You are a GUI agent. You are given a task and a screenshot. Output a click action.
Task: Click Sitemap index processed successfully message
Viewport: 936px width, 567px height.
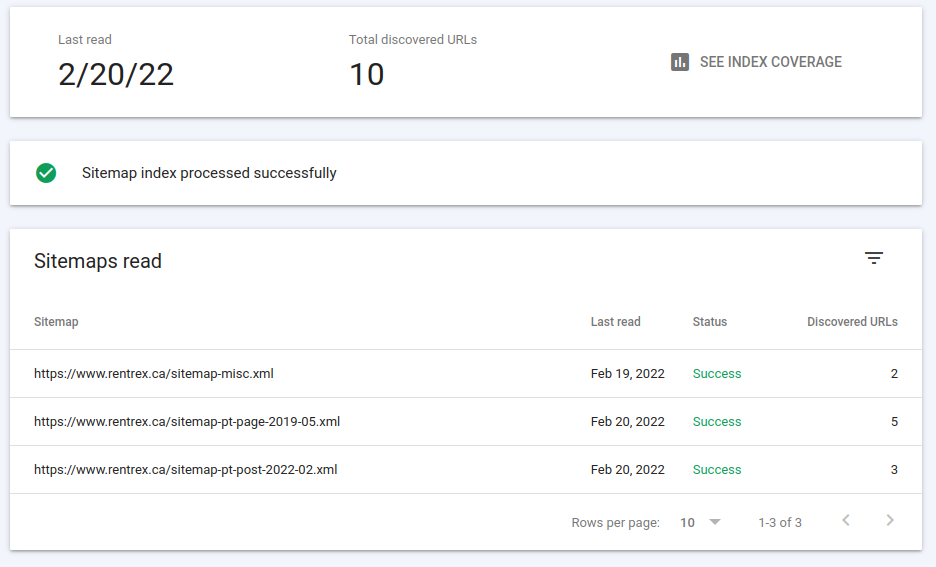tap(209, 173)
